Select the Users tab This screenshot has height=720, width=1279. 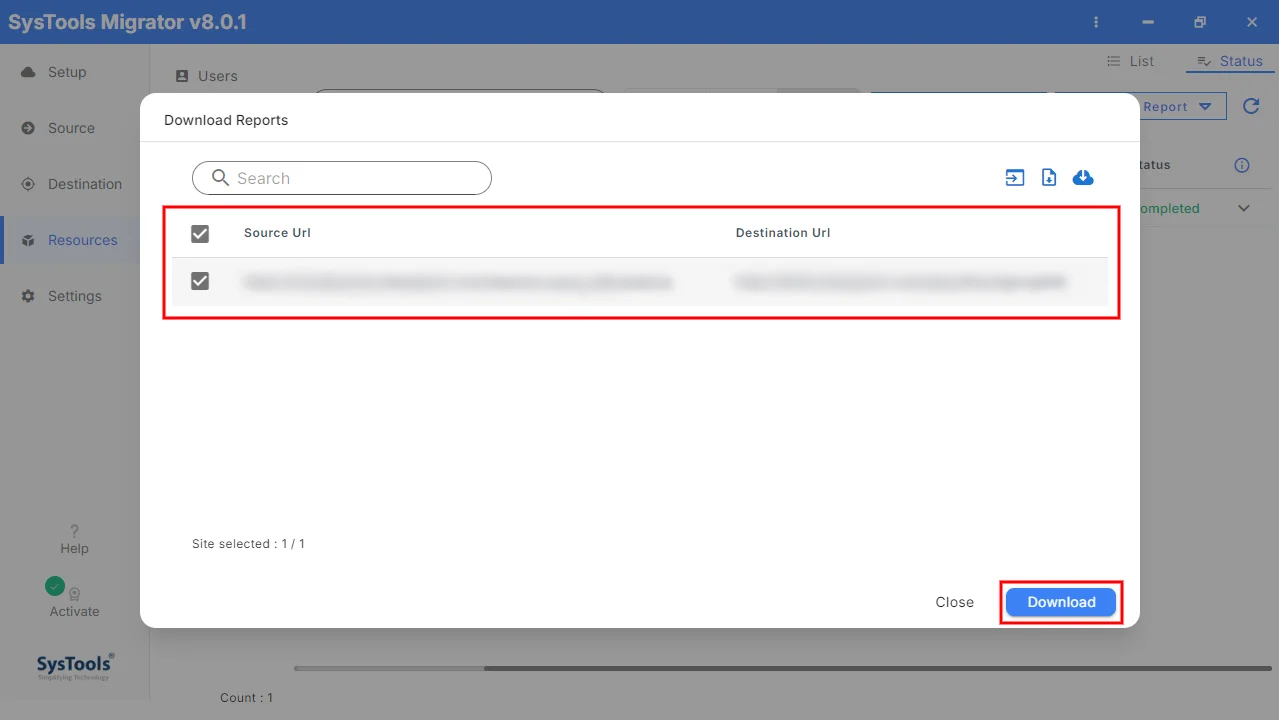[207, 76]
